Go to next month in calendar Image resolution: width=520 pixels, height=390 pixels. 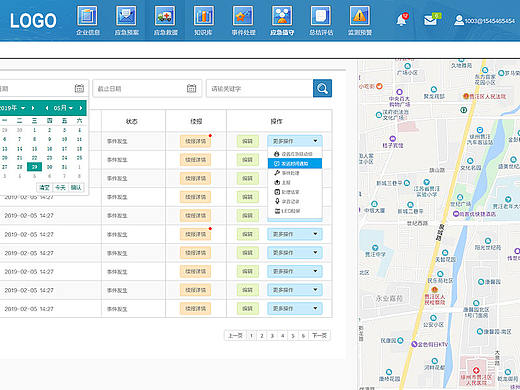click(x=81, y=108)
